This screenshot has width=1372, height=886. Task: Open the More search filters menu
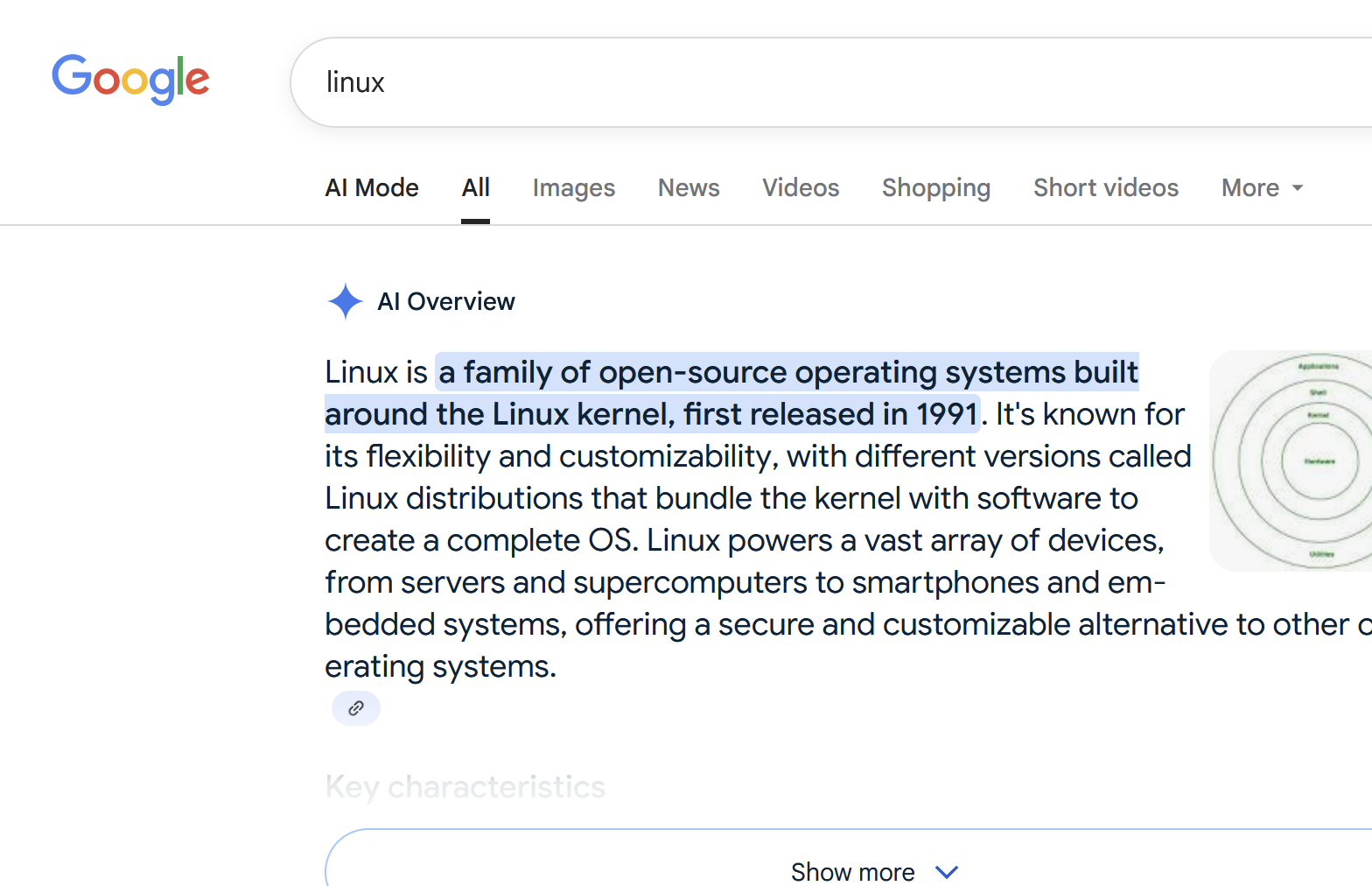click(x=1263, y=188)
